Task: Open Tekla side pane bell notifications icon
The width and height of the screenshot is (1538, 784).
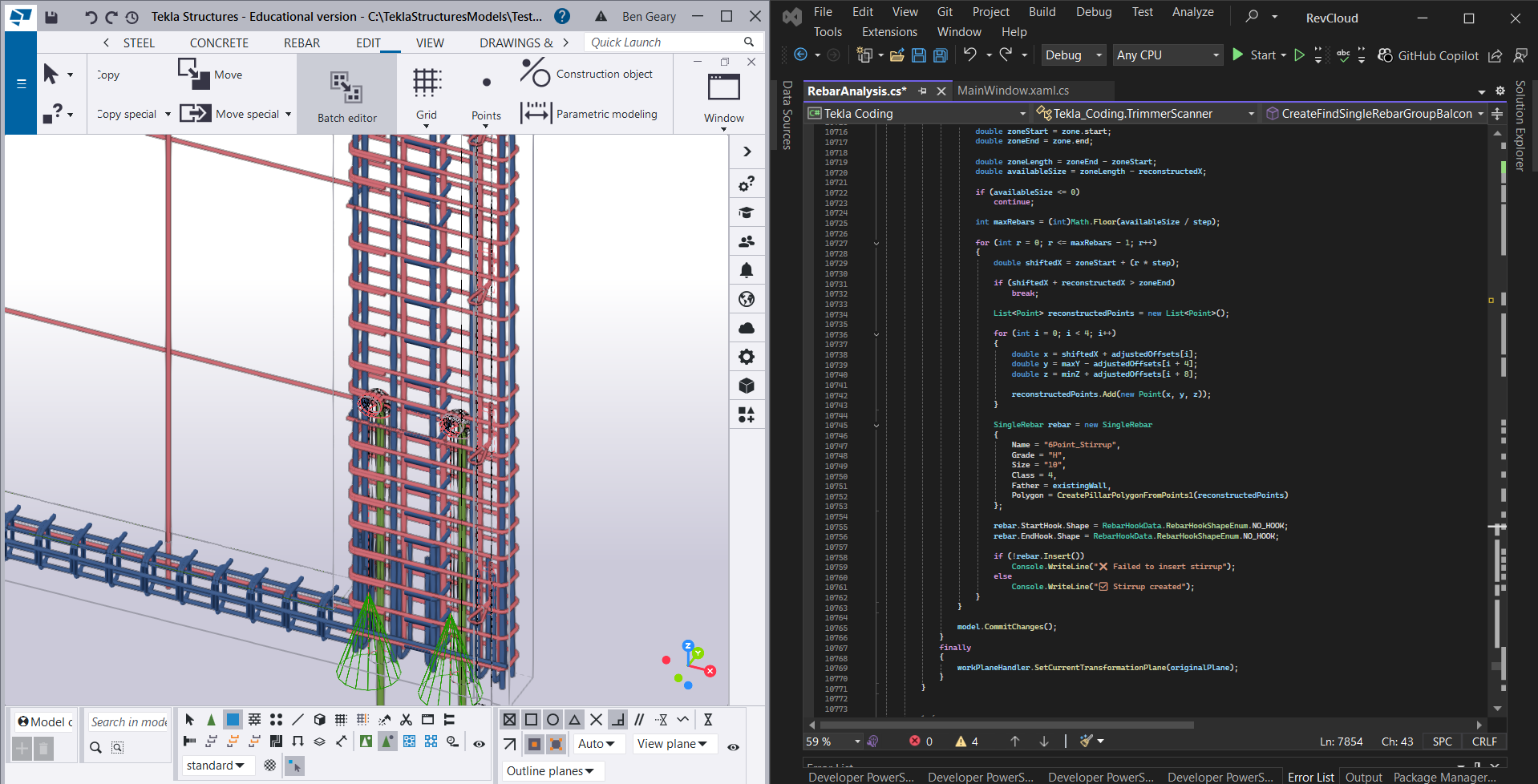Action: point(747,270)
